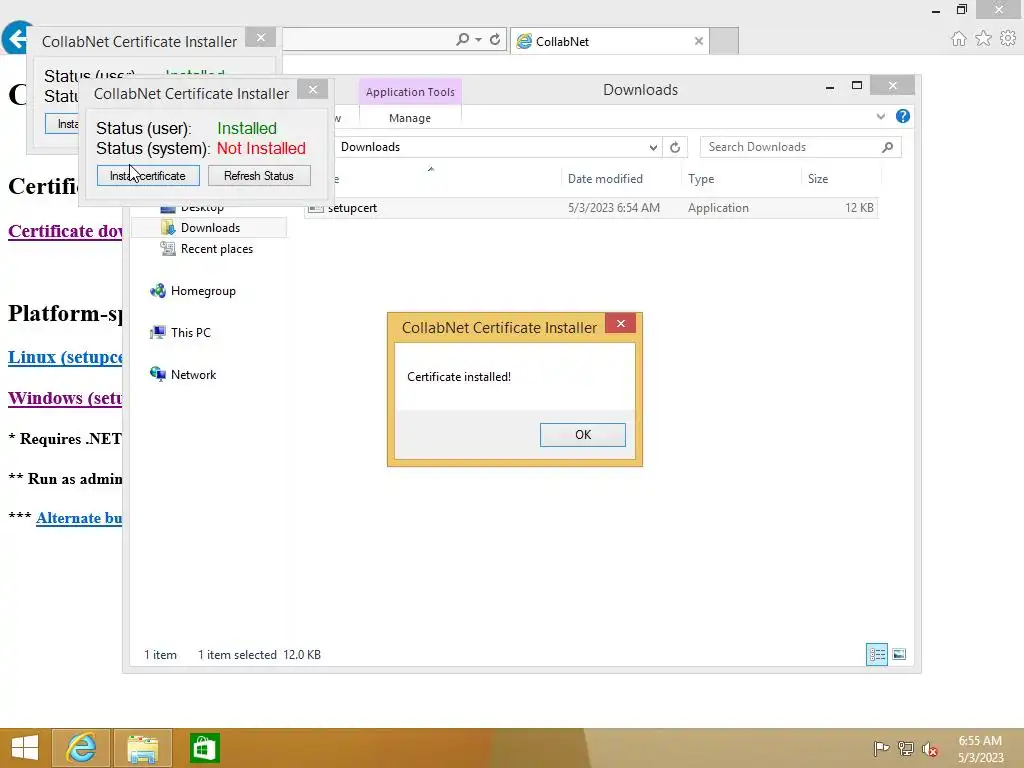Screen dimensions: 1024x768
Task: Click Install certificate button in front installer
Action: [148, 176]
